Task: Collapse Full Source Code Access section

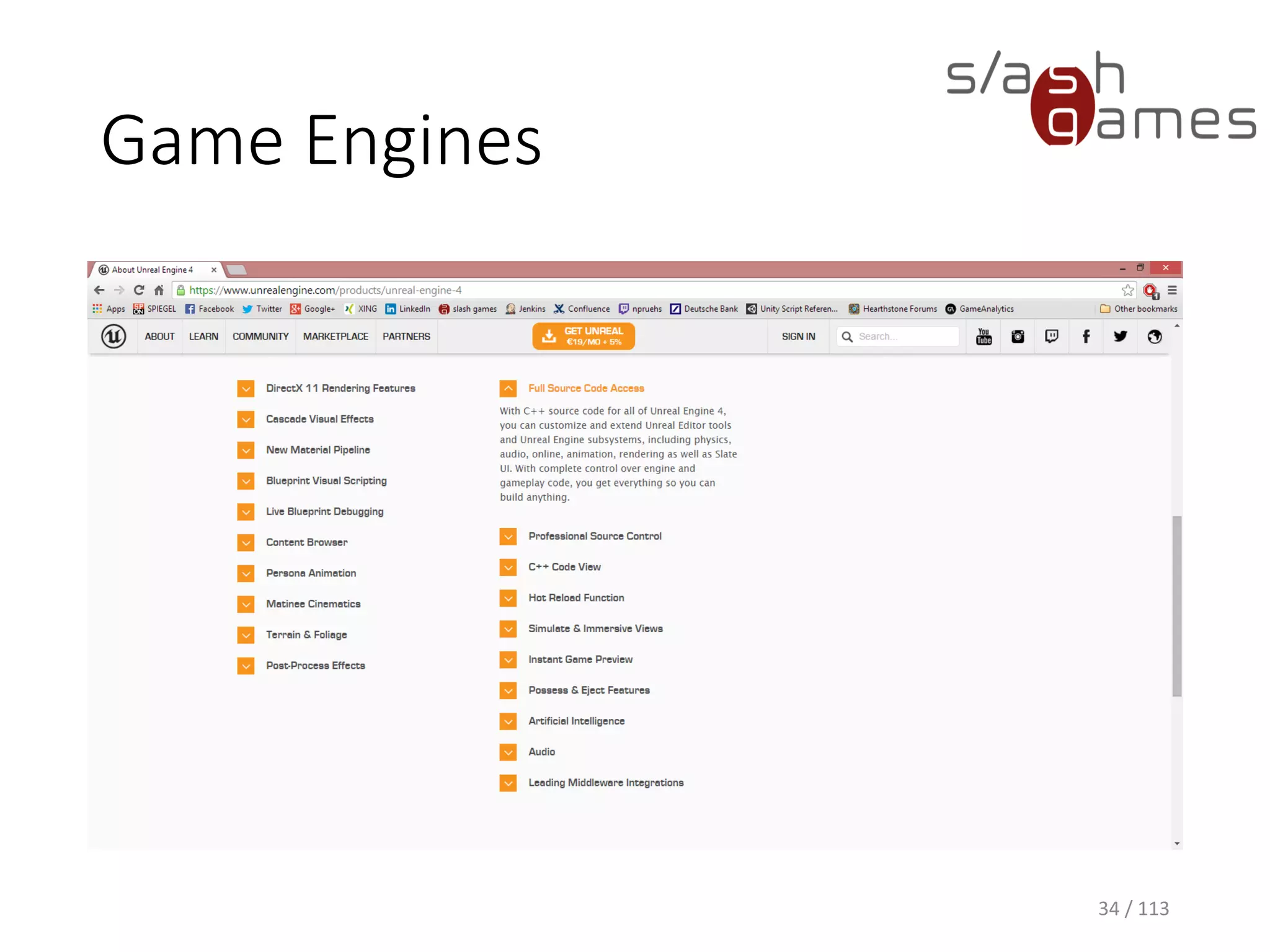Action: pyautogui.click(x=508, y=389)
